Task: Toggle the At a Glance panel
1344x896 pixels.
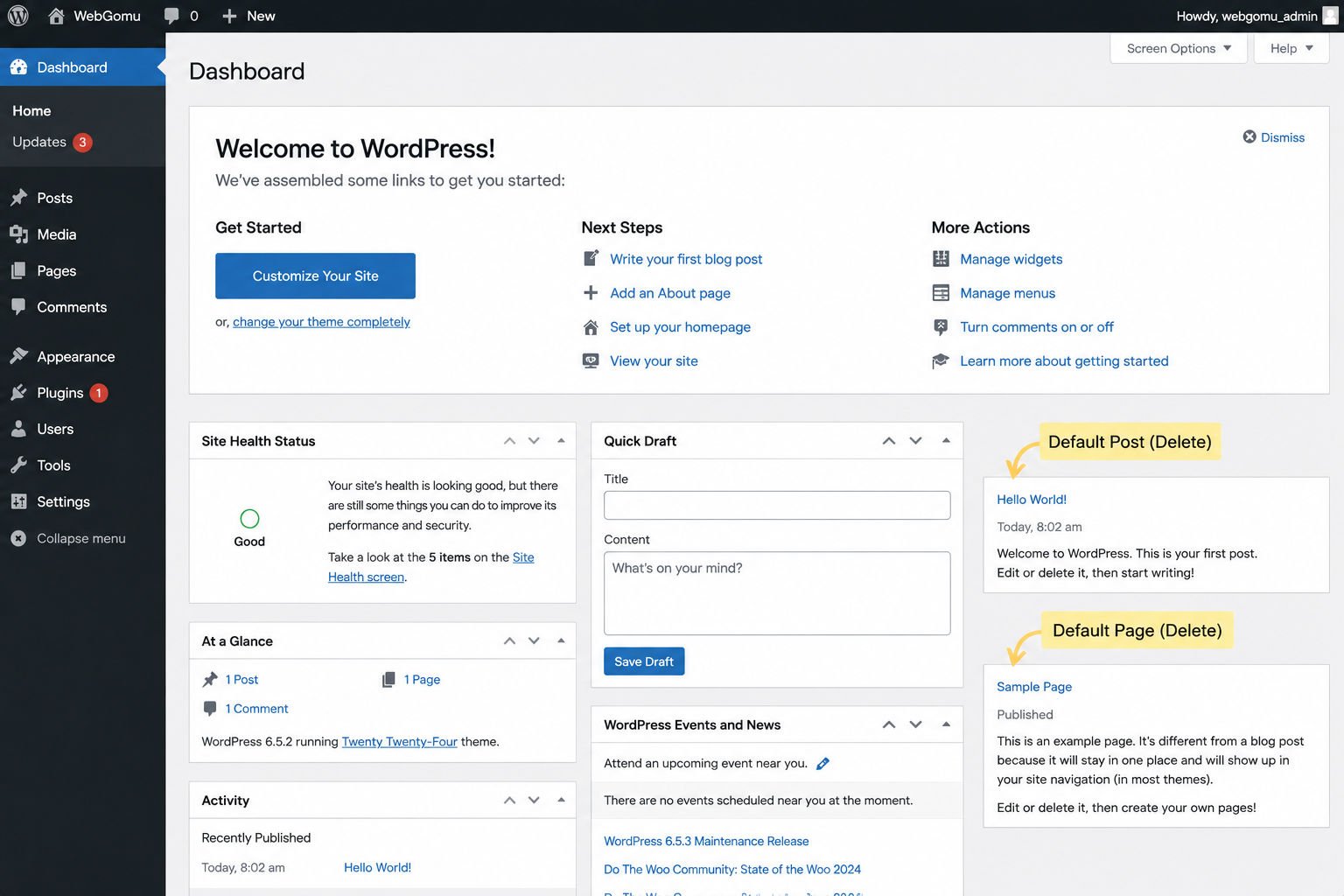Action: (x=561, y=640)
